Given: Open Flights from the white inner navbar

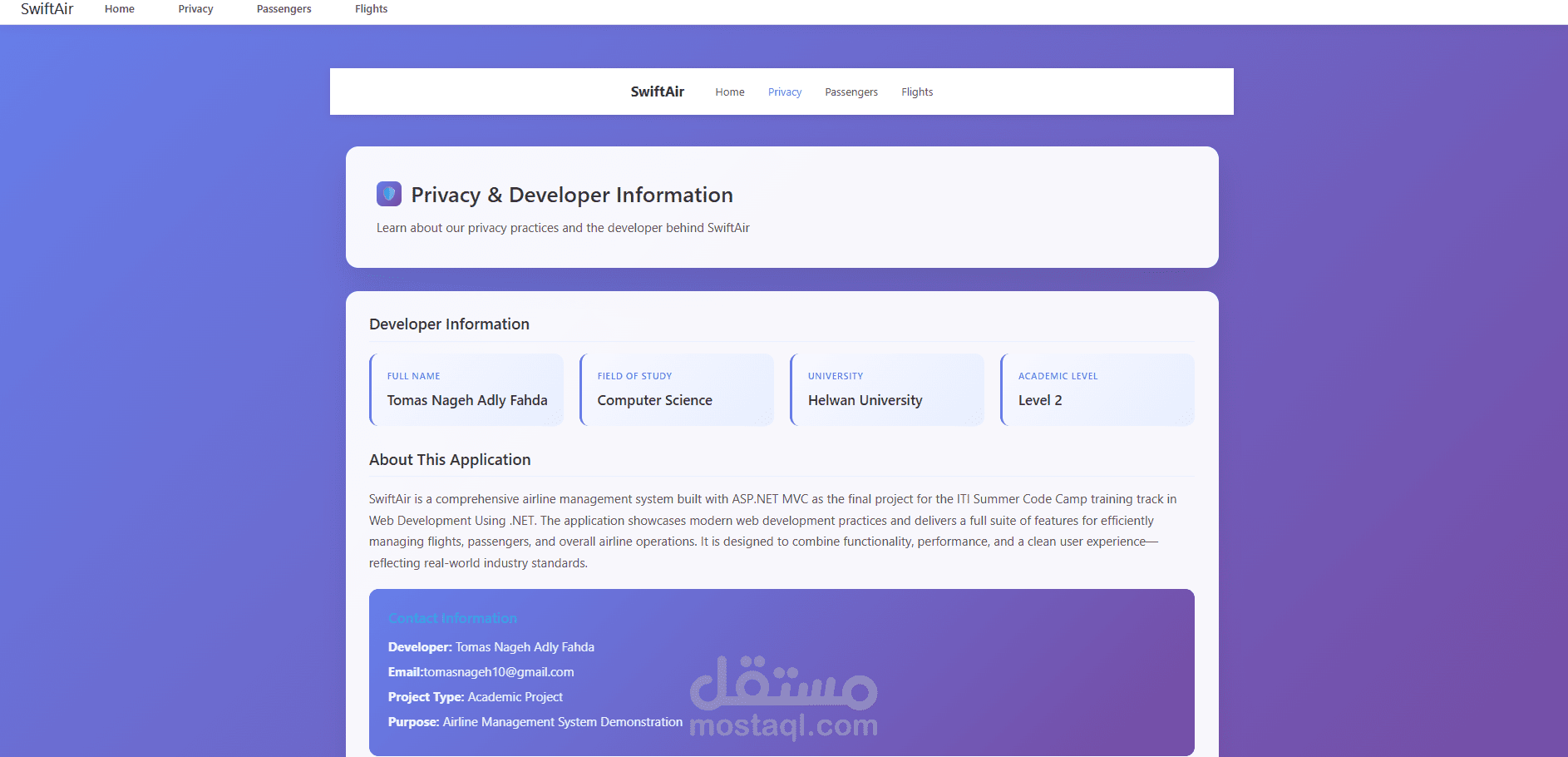Looking at the screenshot, I should click(x=917, y=92).
